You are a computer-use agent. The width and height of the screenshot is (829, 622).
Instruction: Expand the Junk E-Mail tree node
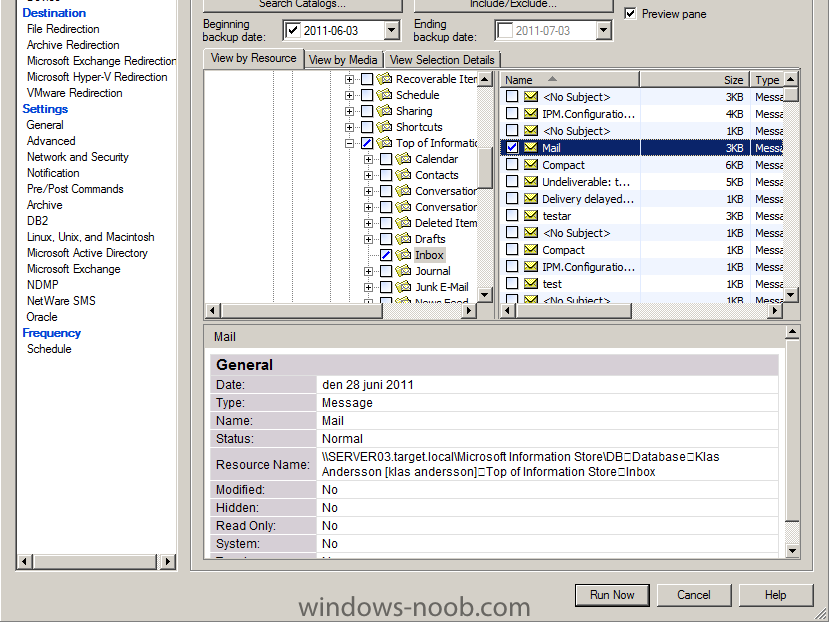[369, 287]
